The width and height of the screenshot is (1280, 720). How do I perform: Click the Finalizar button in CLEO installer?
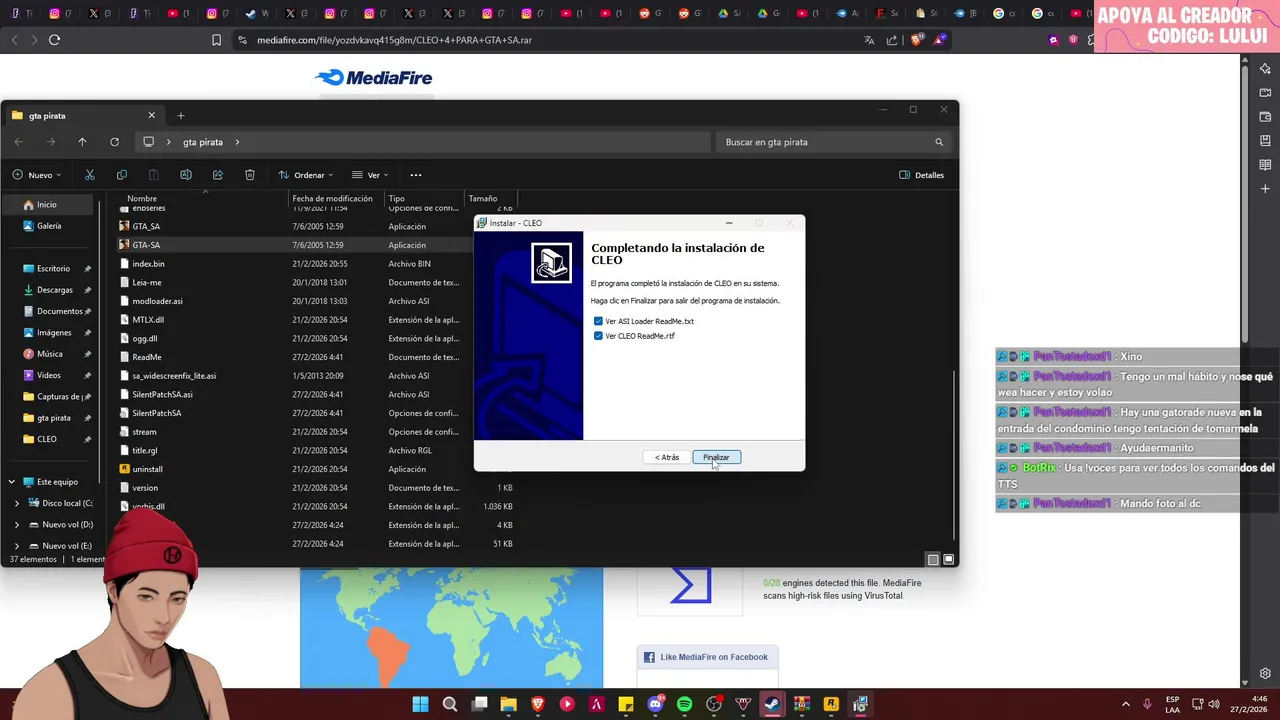coord(716,457)
